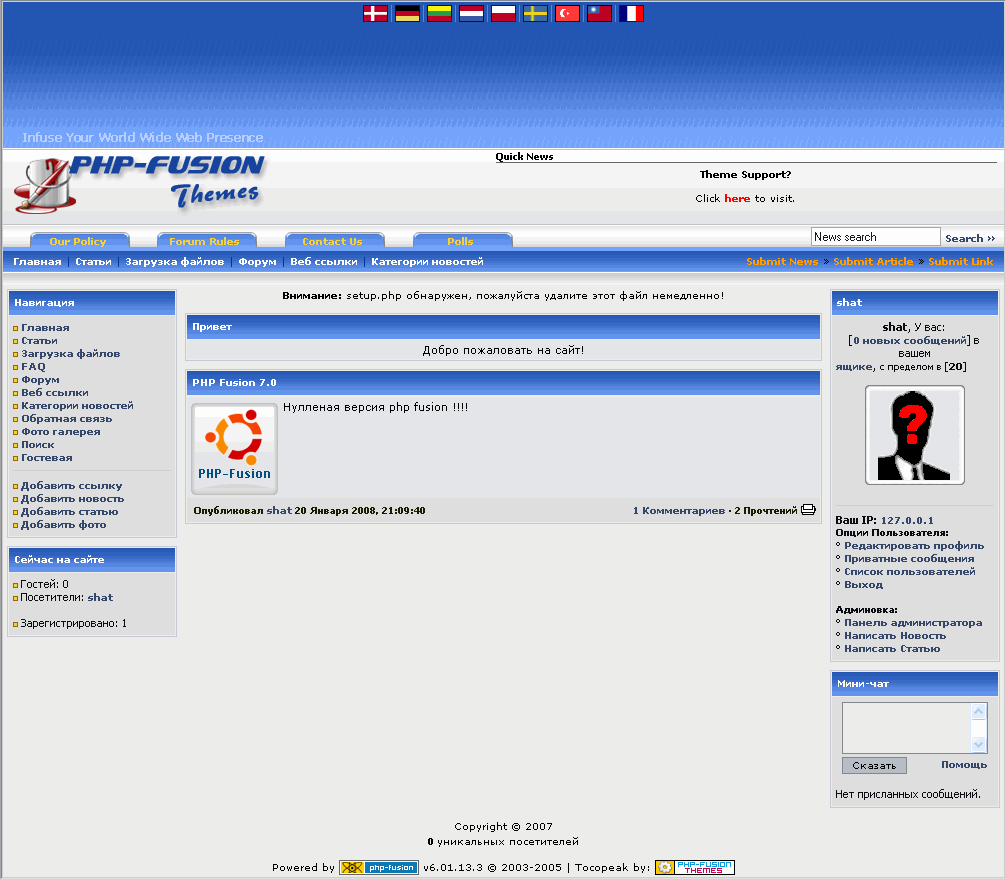
Task: Click Добавить фото in sidebar
Action: pyautogui.click(x=64, y=524)
